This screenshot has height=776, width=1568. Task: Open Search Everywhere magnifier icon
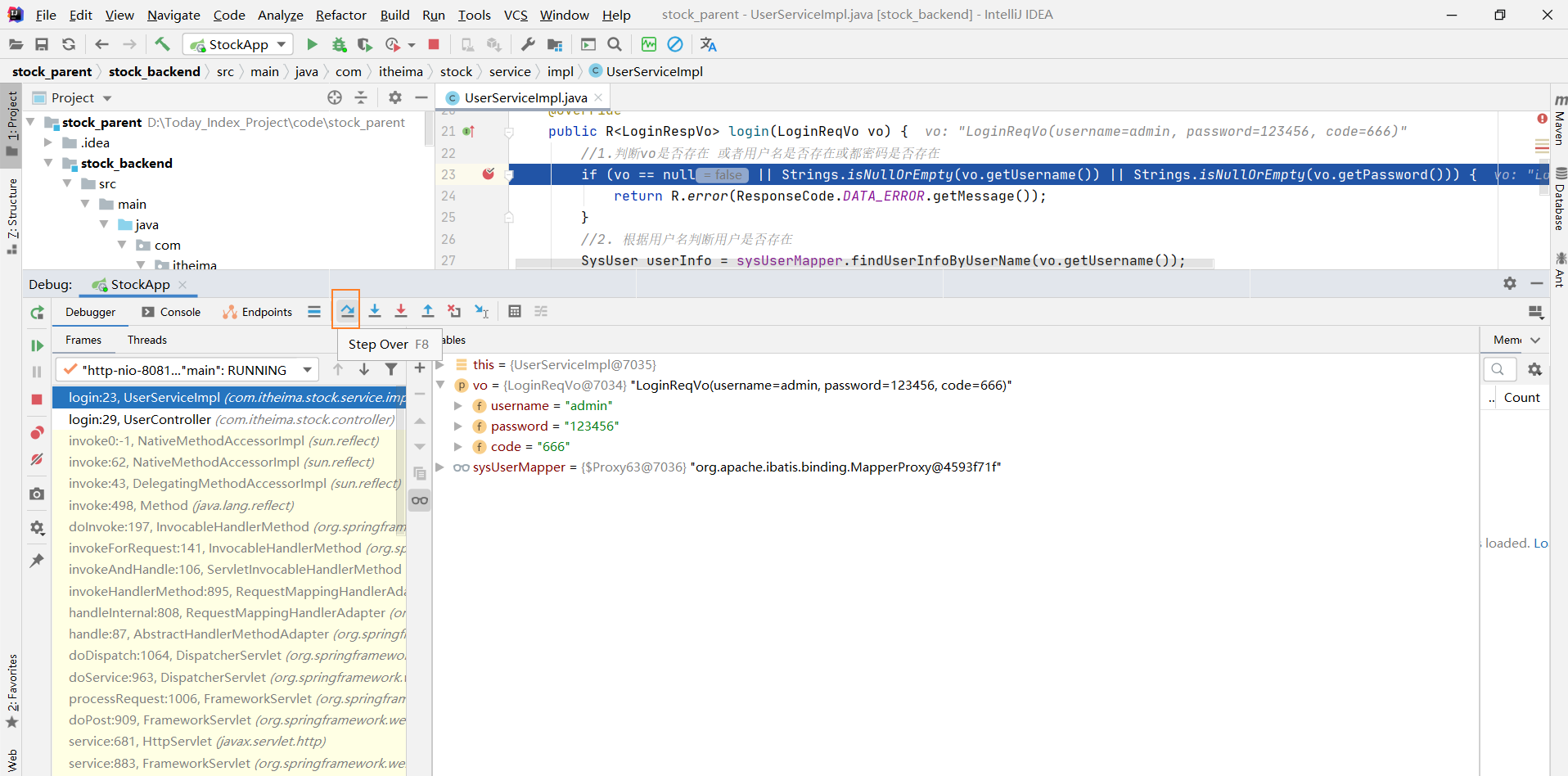(x=615, y=44)
